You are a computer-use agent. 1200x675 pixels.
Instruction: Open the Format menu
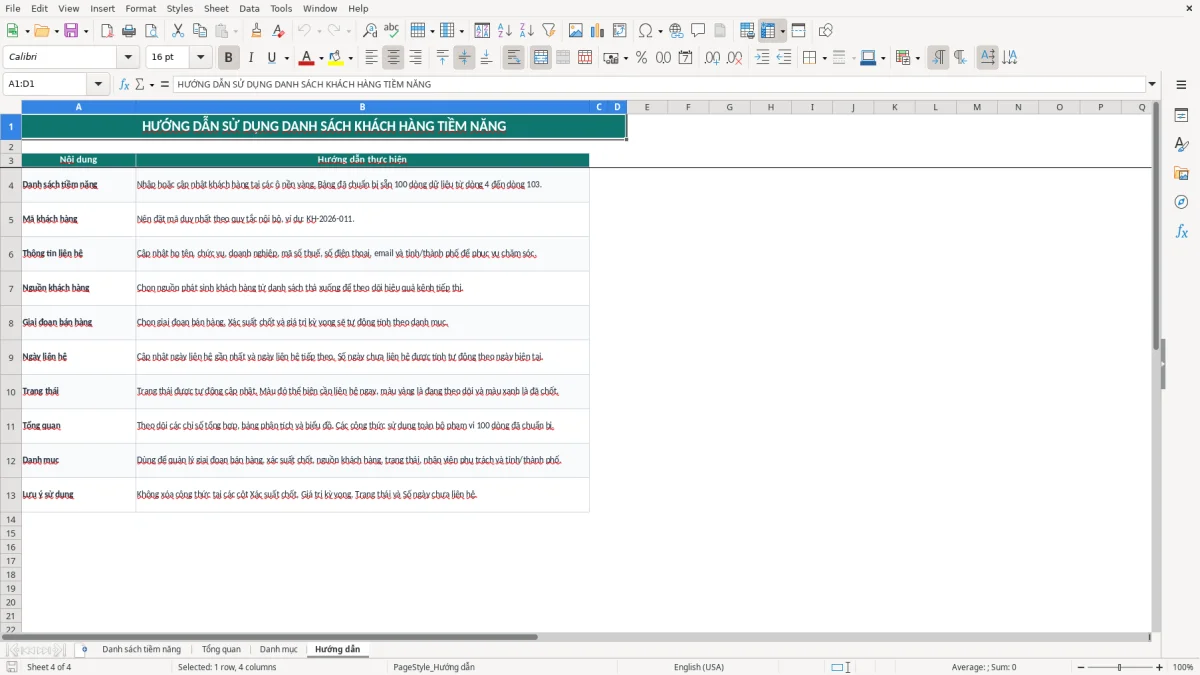pos(141,8)
